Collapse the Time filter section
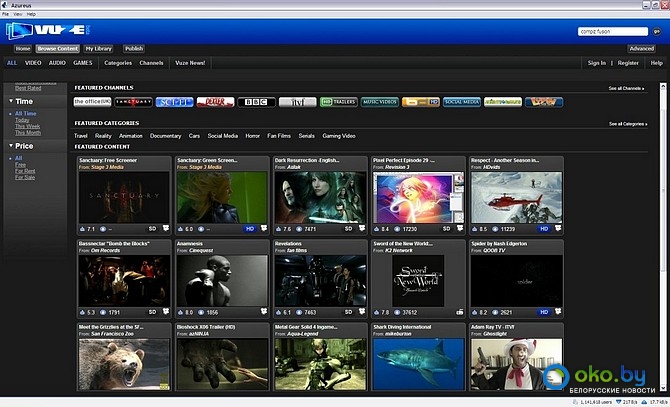The width and height of the screenshot is (670, 407). tap(10, 101)
